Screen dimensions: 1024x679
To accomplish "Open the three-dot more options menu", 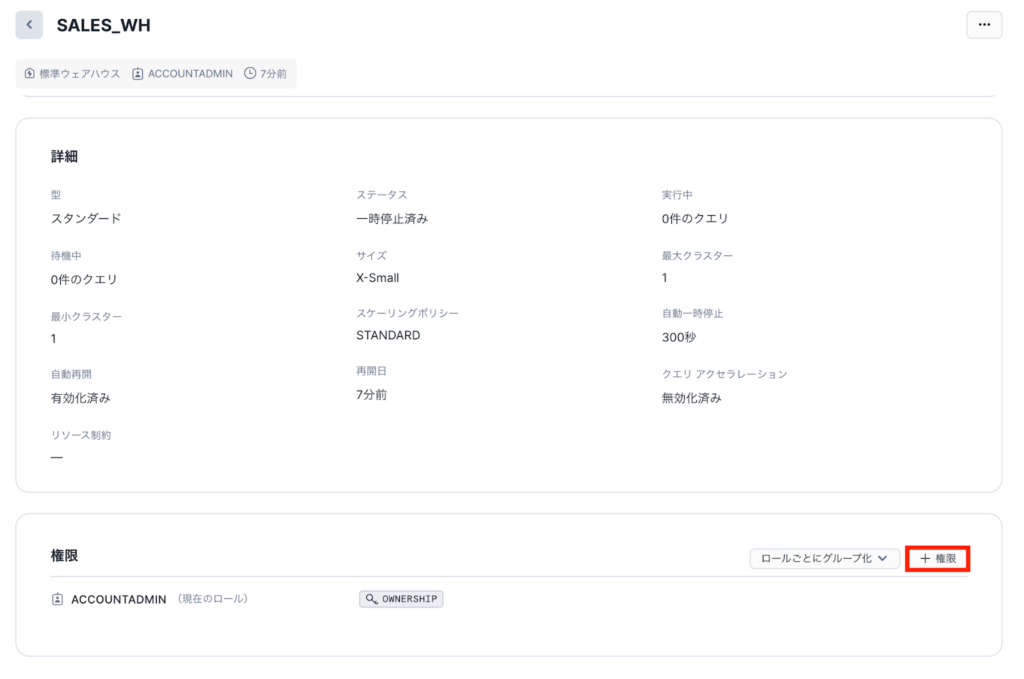I will click(x=983, y=25).
